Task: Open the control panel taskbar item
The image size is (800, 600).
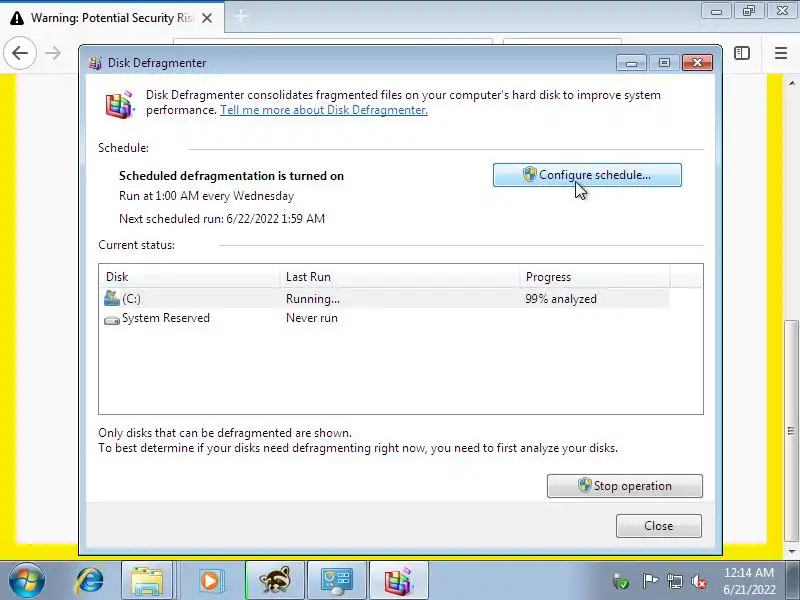Action: (x=337, y=581)
